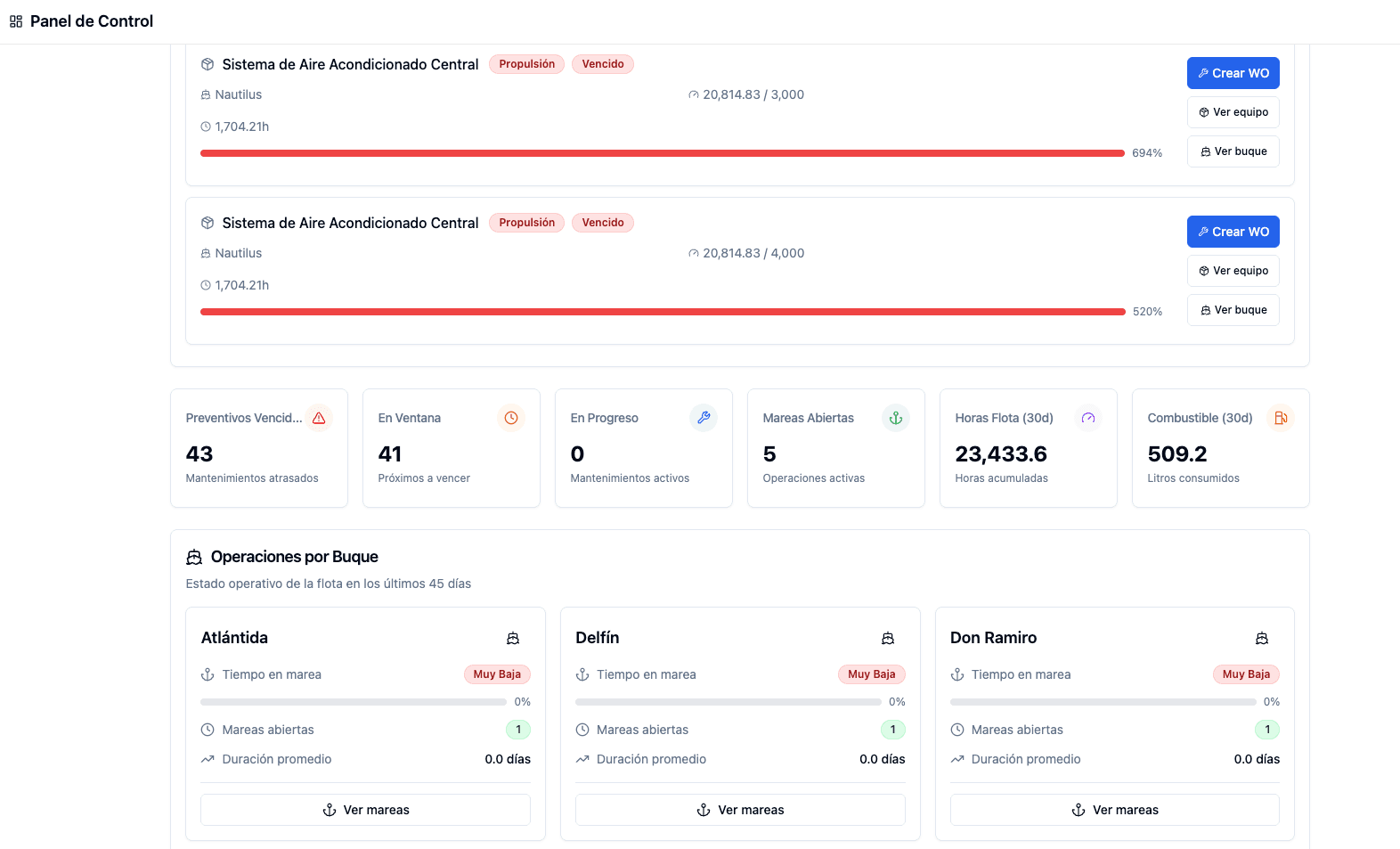
Task: Click the ship icon on Don Ramiro card
Action: pyautogui.click(x=1262, y=639)
